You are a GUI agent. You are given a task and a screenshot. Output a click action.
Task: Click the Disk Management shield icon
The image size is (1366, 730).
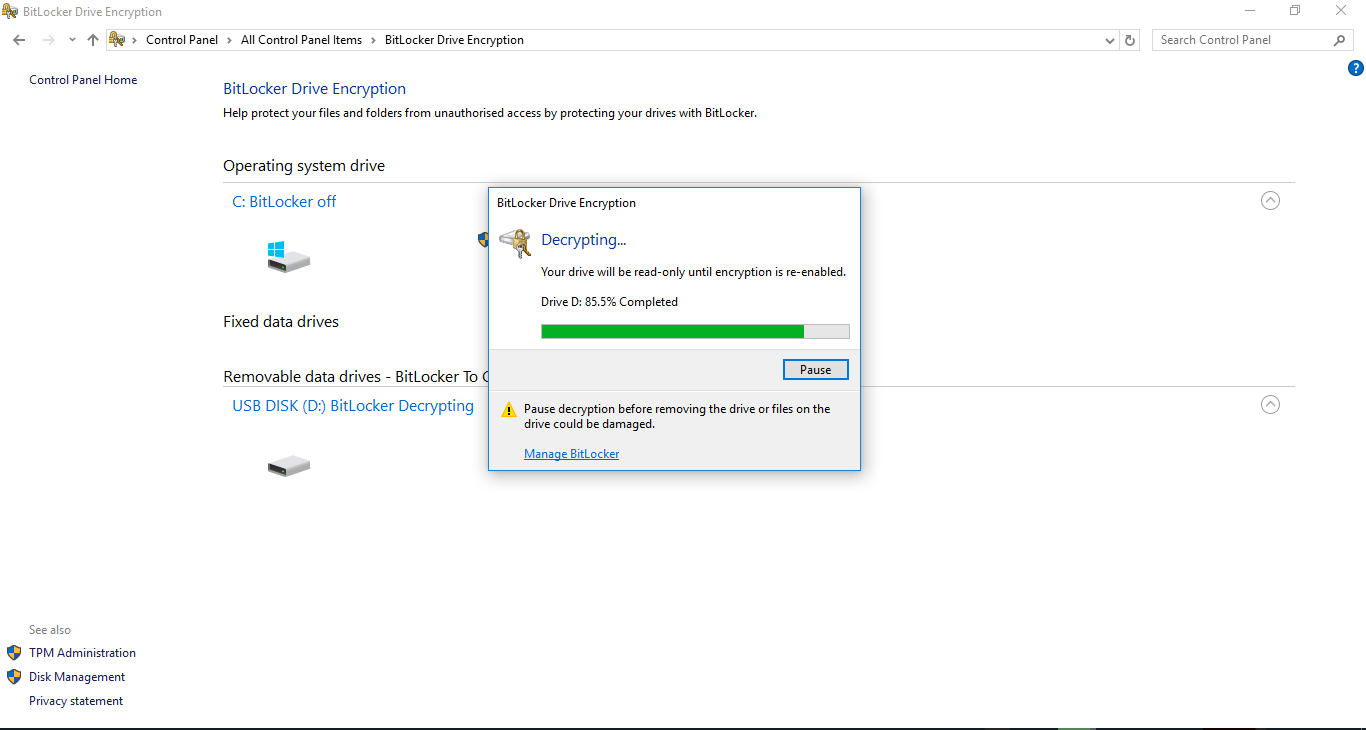tap(14, 677)
